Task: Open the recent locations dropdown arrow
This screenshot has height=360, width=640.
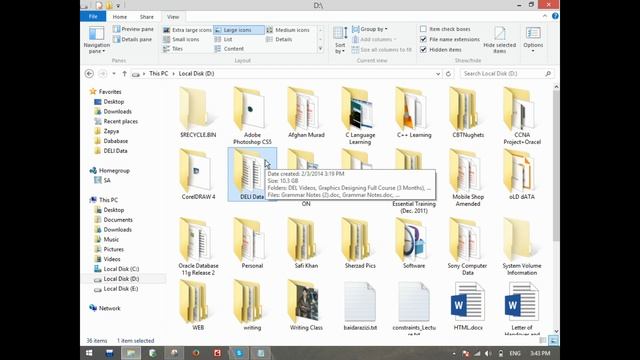Action: [x=114, y=74]
